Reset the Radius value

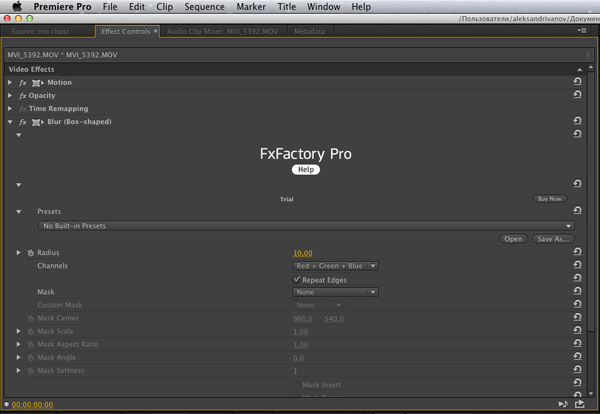[577, 251]
